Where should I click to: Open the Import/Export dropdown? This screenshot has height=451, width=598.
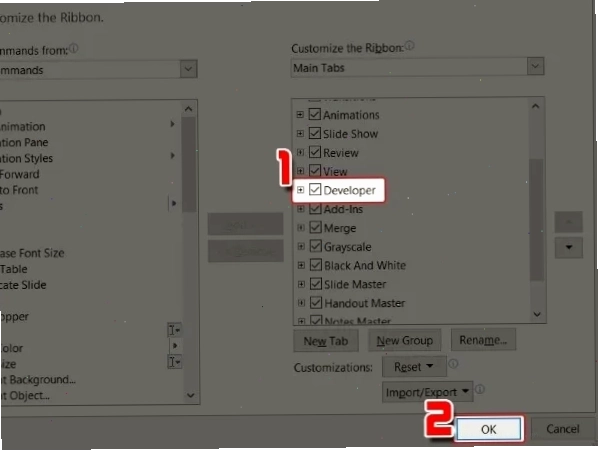pos(428,392)
